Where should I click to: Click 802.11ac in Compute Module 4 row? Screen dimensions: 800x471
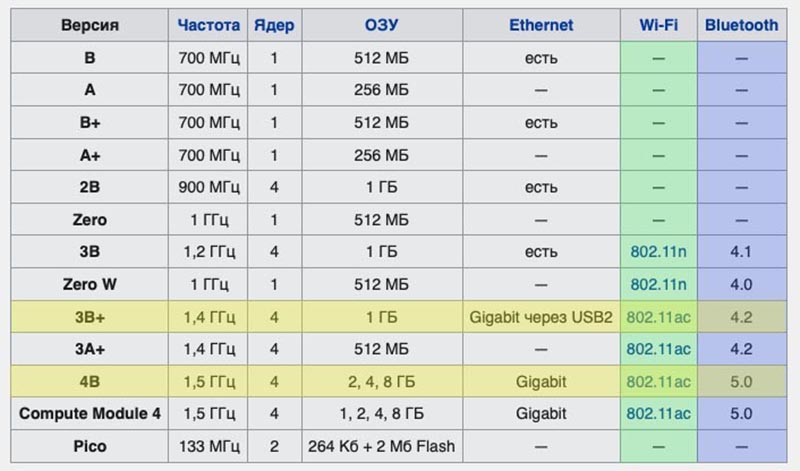click(659, 413)
